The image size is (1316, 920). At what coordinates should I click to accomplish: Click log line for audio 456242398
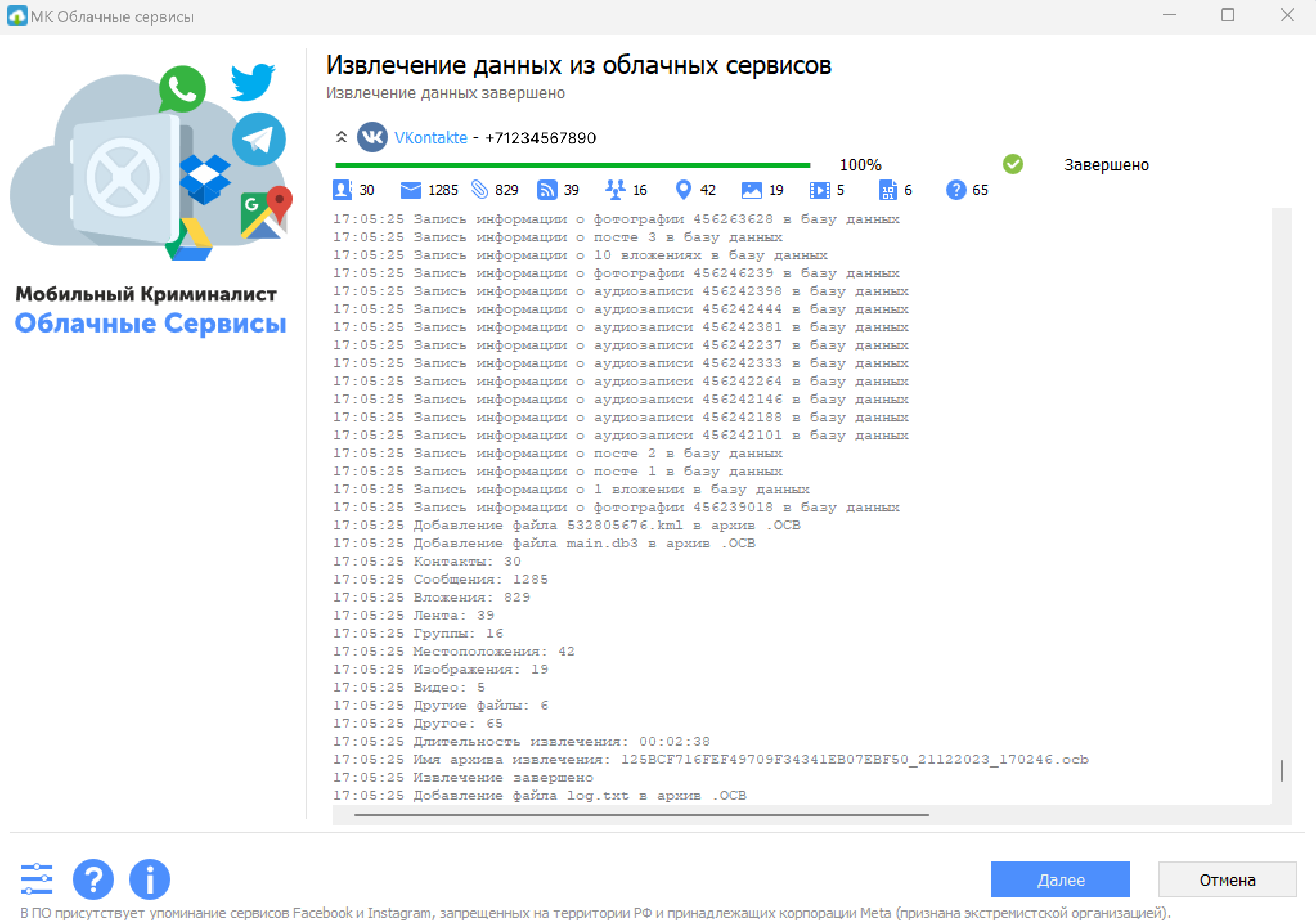pos(620,291)
